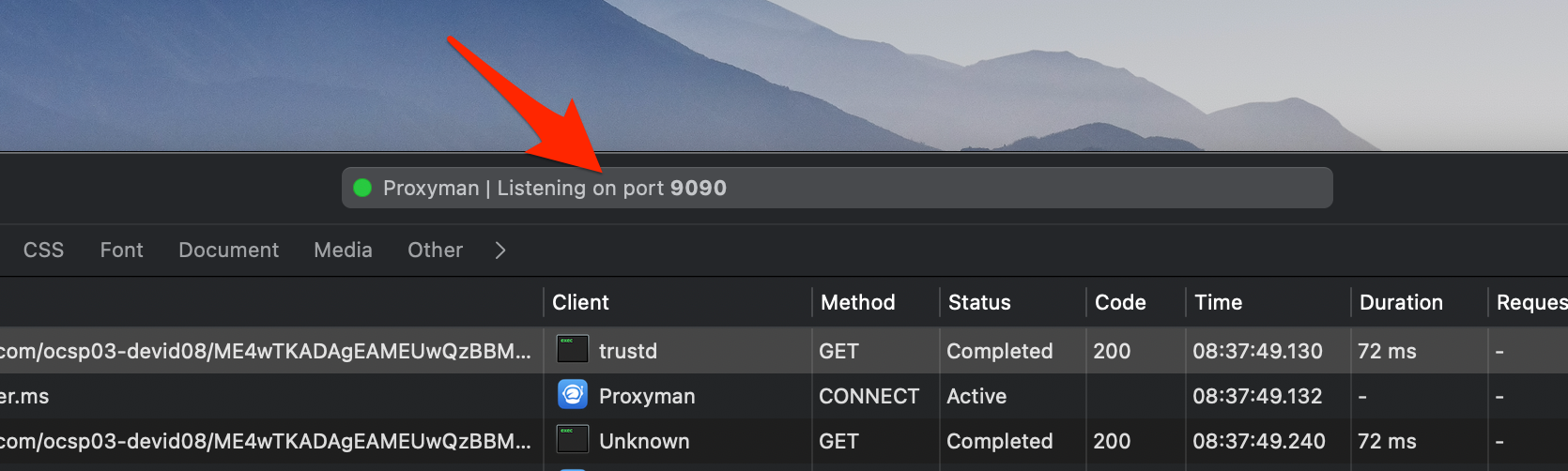Click the Proxyman listening on port 9090 bar
This screenshot has height=471, width=1568.
tap(837, 188)
